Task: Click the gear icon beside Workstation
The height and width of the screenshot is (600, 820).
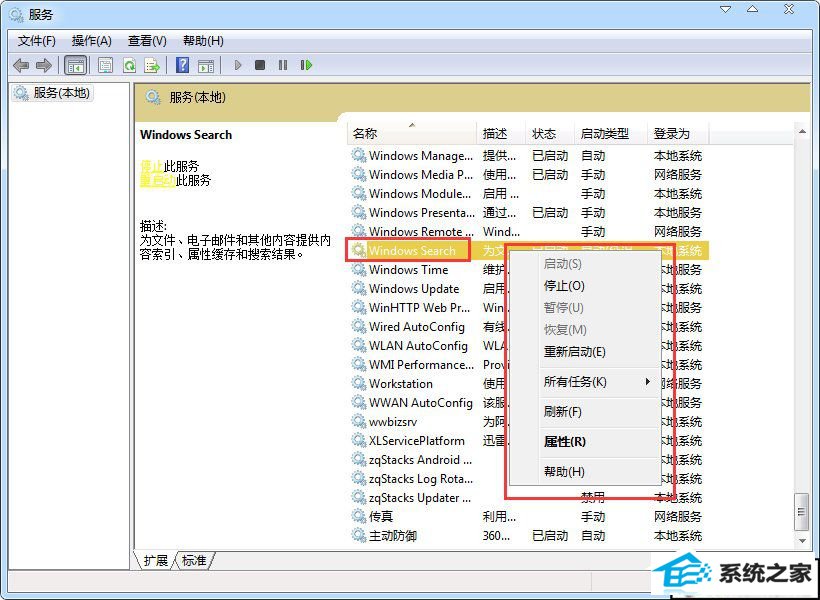Action: click(359, 383)
